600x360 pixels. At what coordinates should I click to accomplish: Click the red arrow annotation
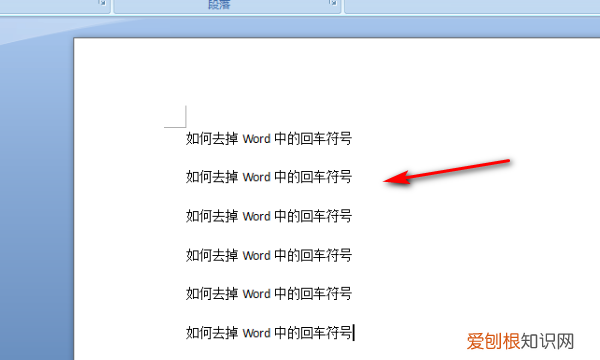tap(447, 172)
